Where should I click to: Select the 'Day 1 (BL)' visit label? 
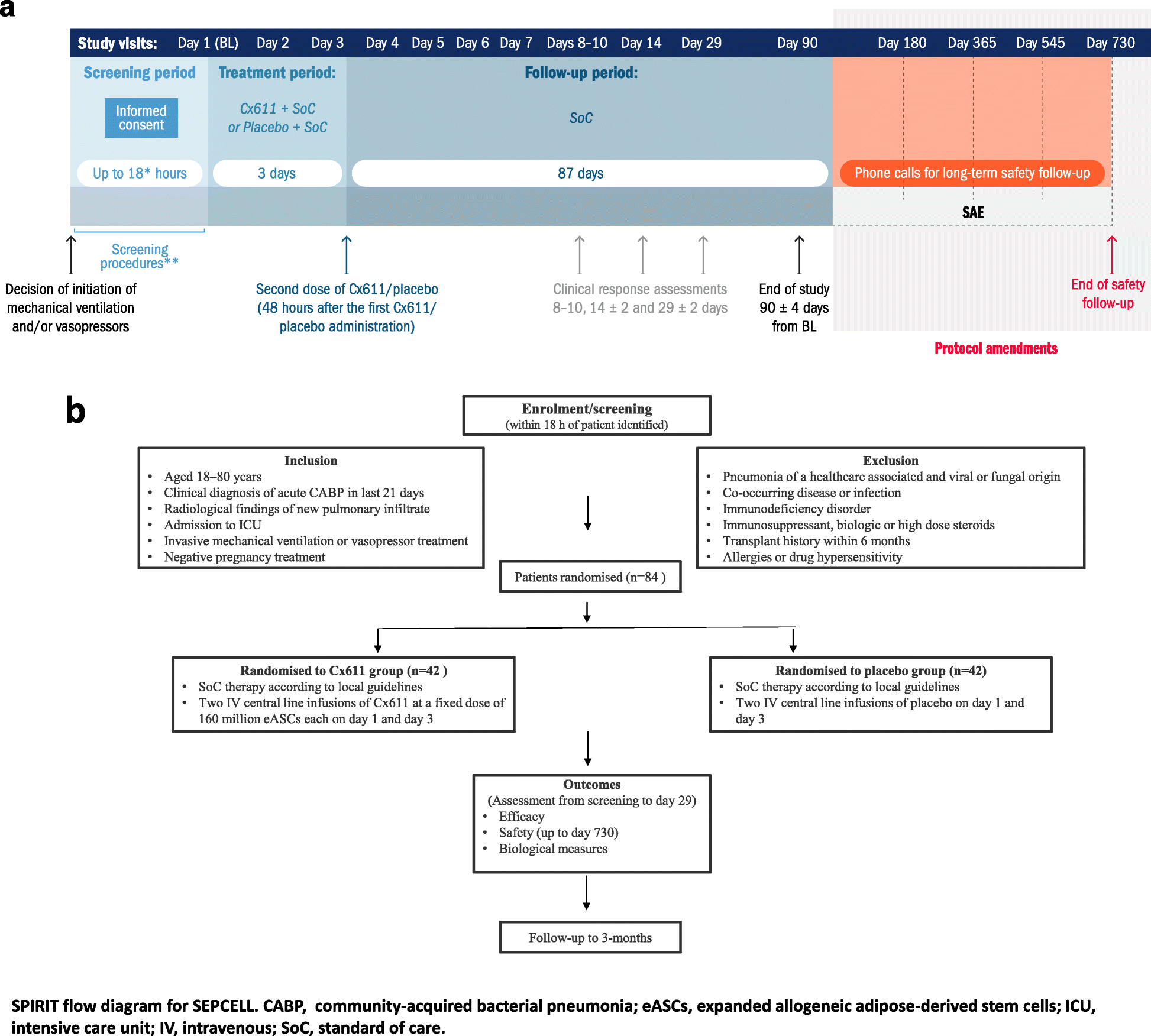[208, 43]
